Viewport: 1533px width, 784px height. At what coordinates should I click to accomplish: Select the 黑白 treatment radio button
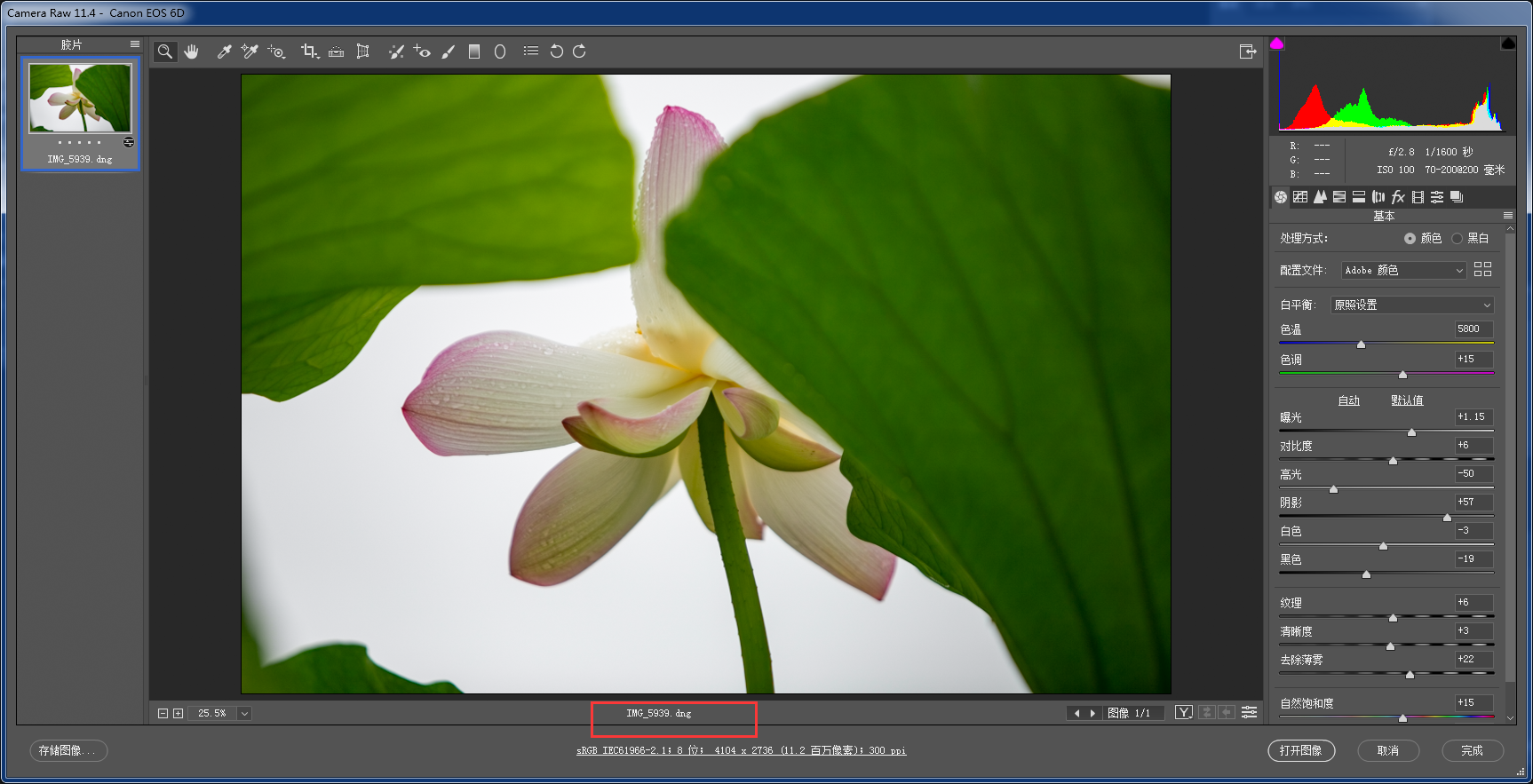tap(1457, 238)
